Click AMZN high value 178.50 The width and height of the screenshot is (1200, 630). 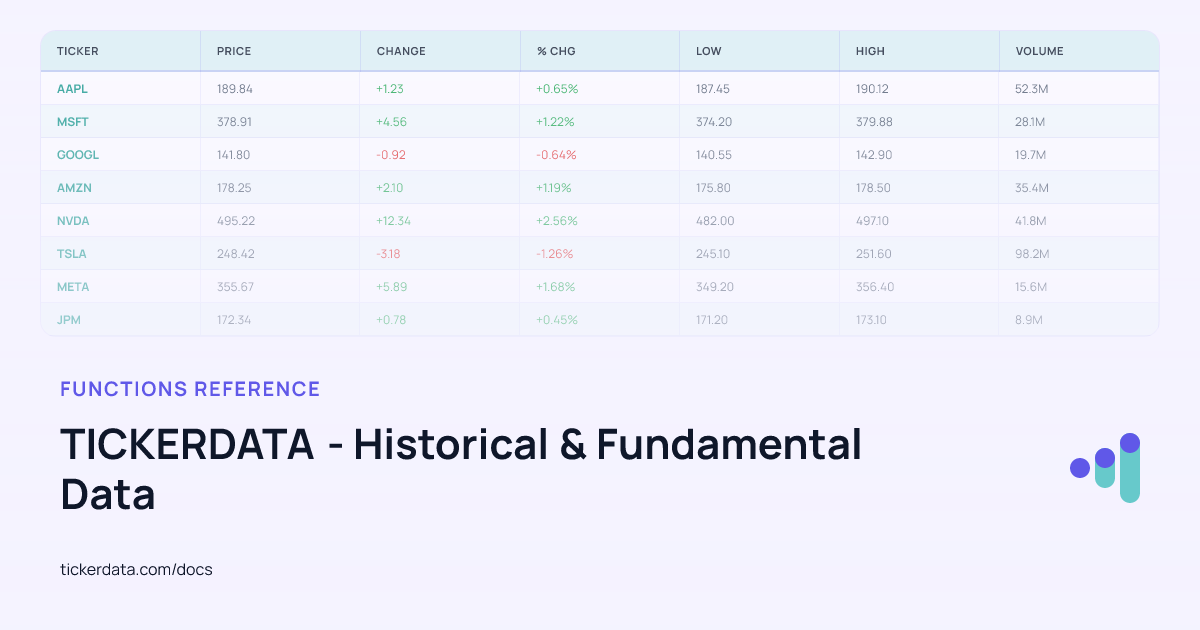point(874,187)
